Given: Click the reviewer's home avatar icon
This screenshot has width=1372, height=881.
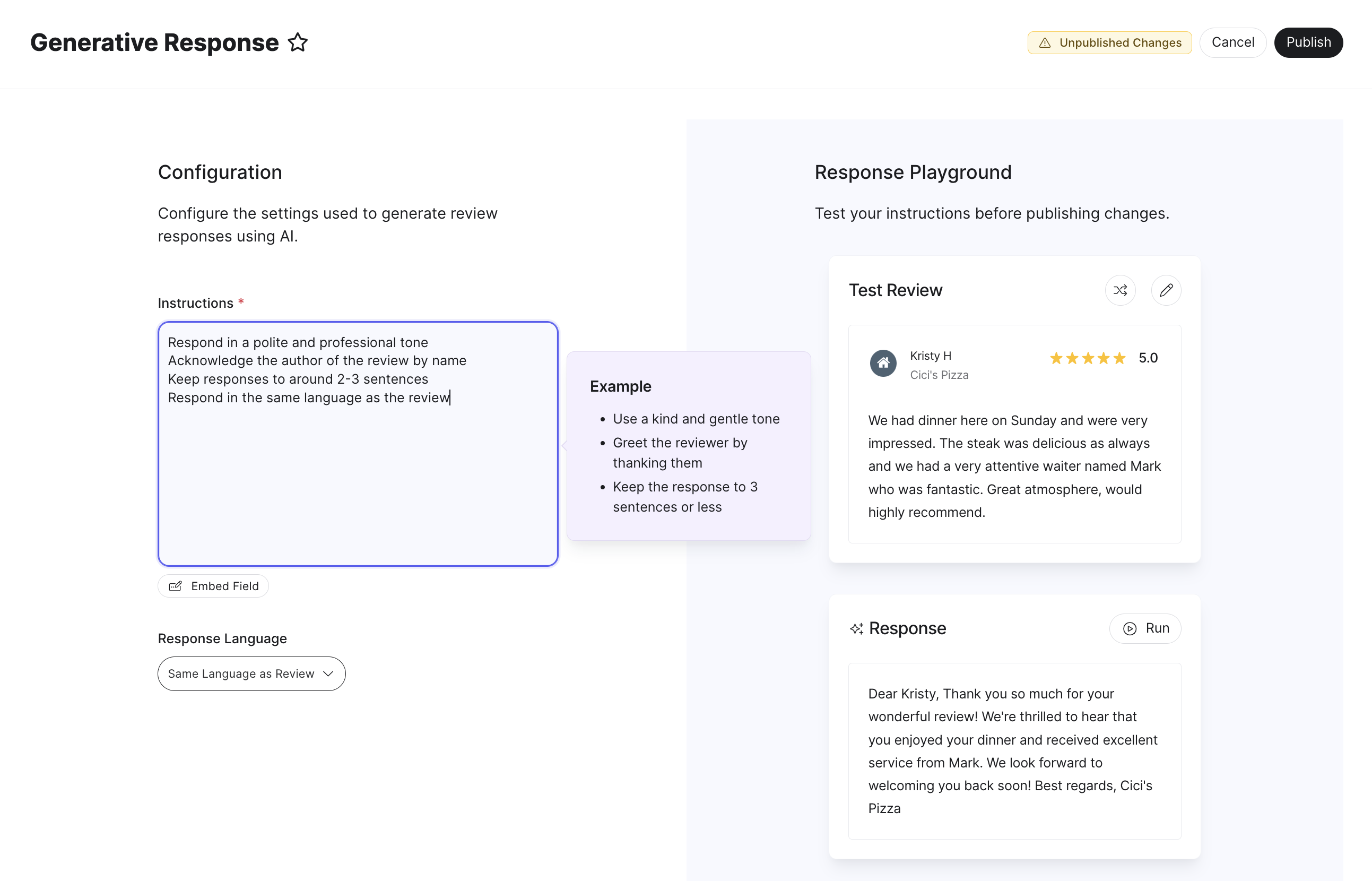Looking at the screenshot, I should tap(883, 362).
